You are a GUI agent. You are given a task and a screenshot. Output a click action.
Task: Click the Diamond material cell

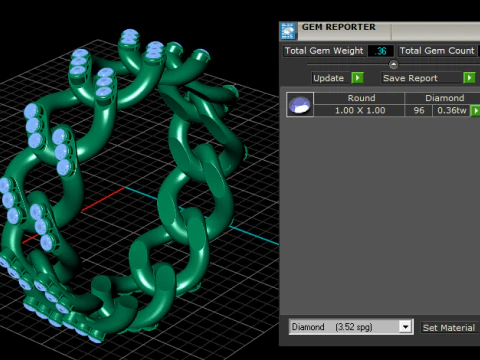tap(443, 98)
